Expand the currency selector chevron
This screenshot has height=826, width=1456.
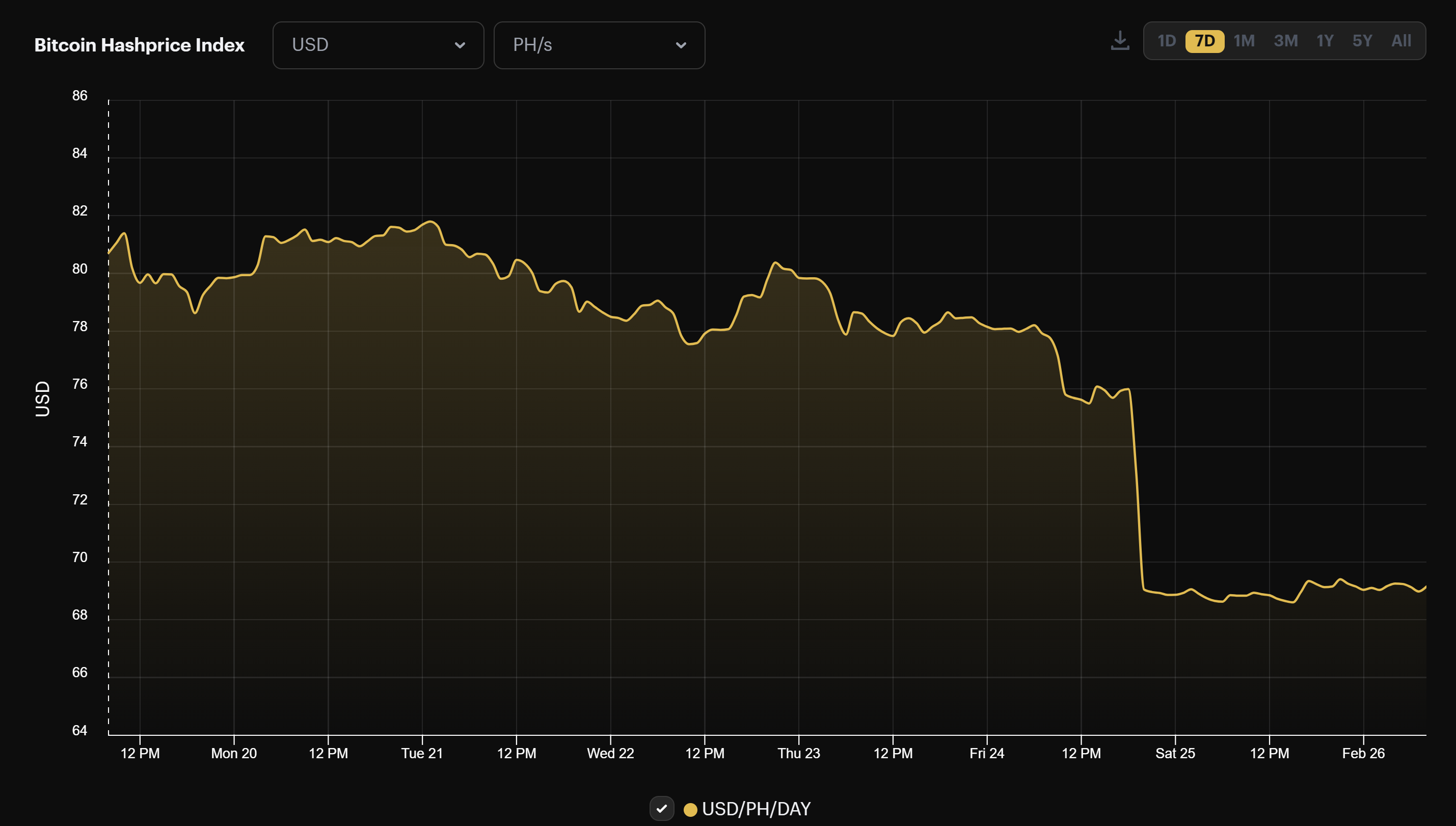tap(461, 45)
